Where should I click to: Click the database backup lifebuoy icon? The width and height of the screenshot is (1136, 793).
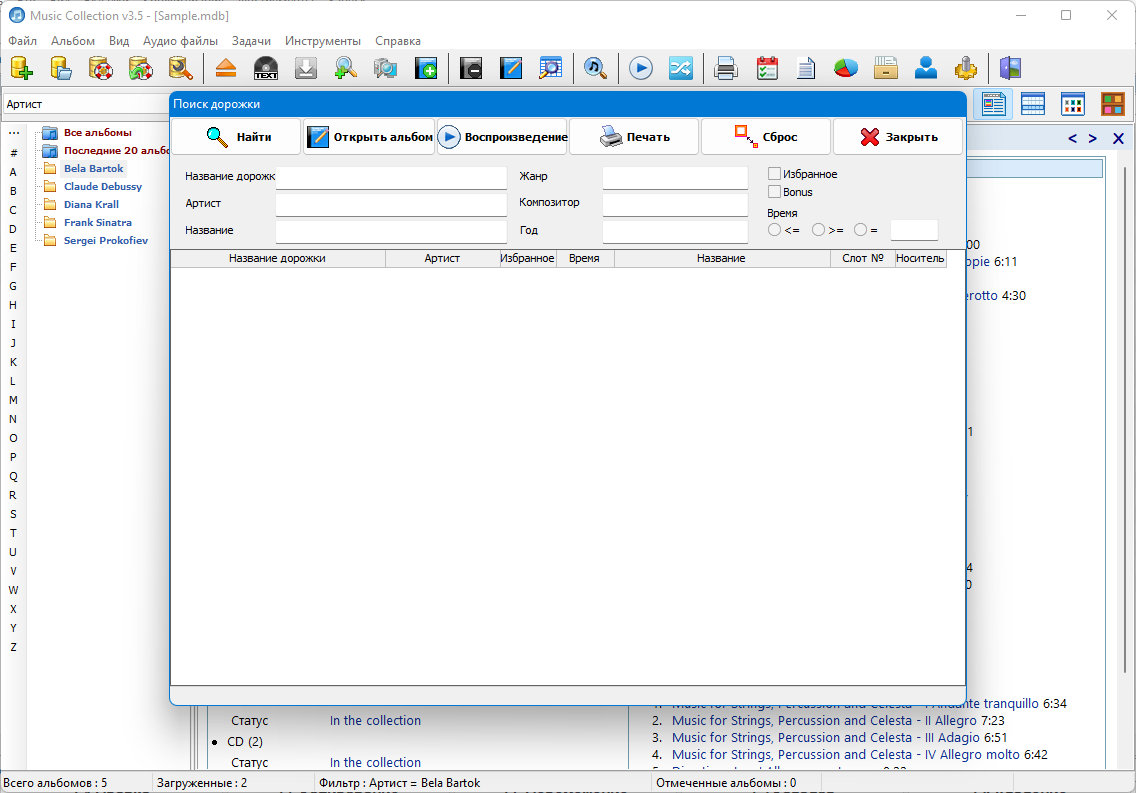[101, 68]
